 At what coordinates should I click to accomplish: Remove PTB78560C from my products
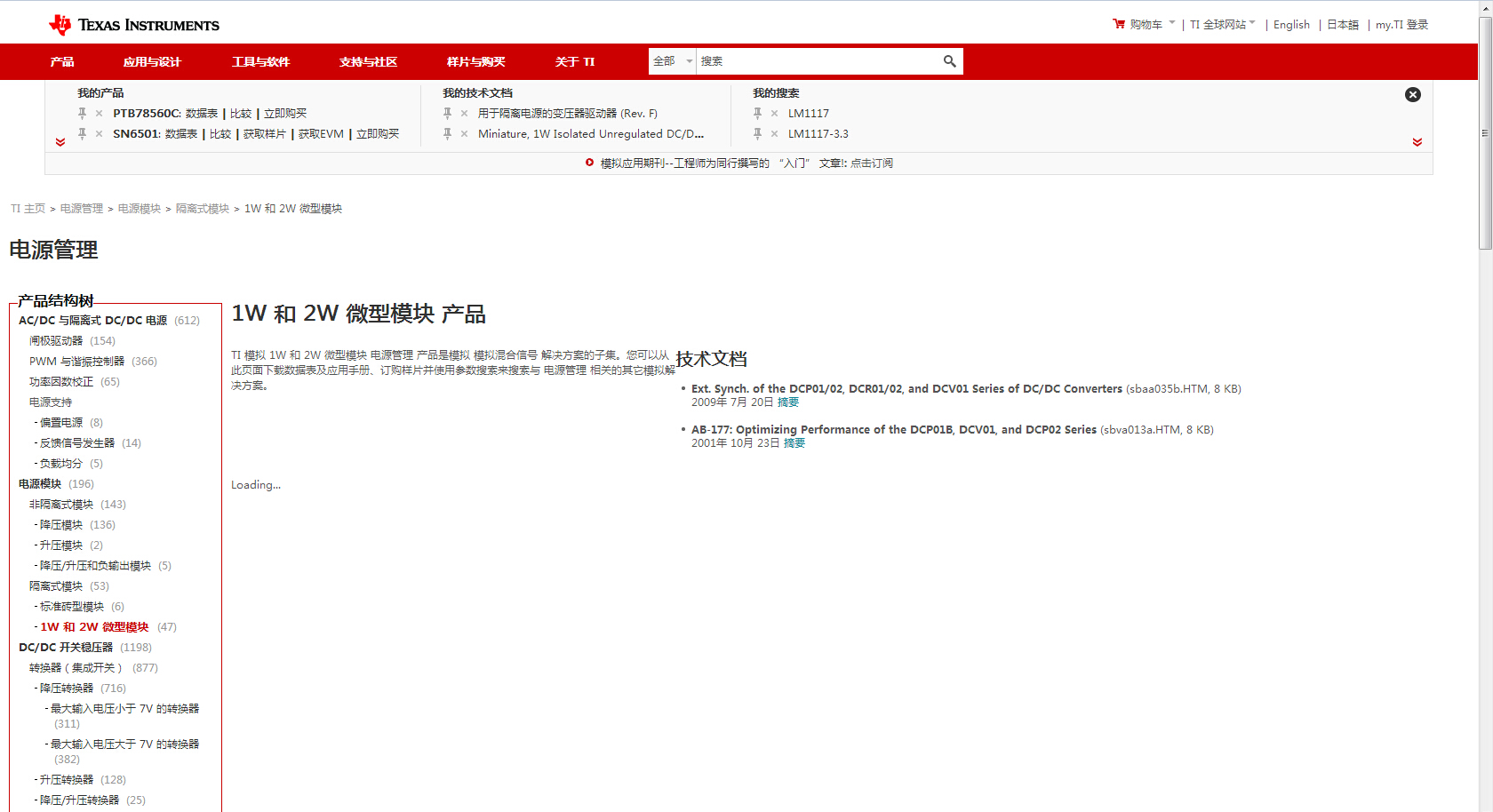click(99, 114)
